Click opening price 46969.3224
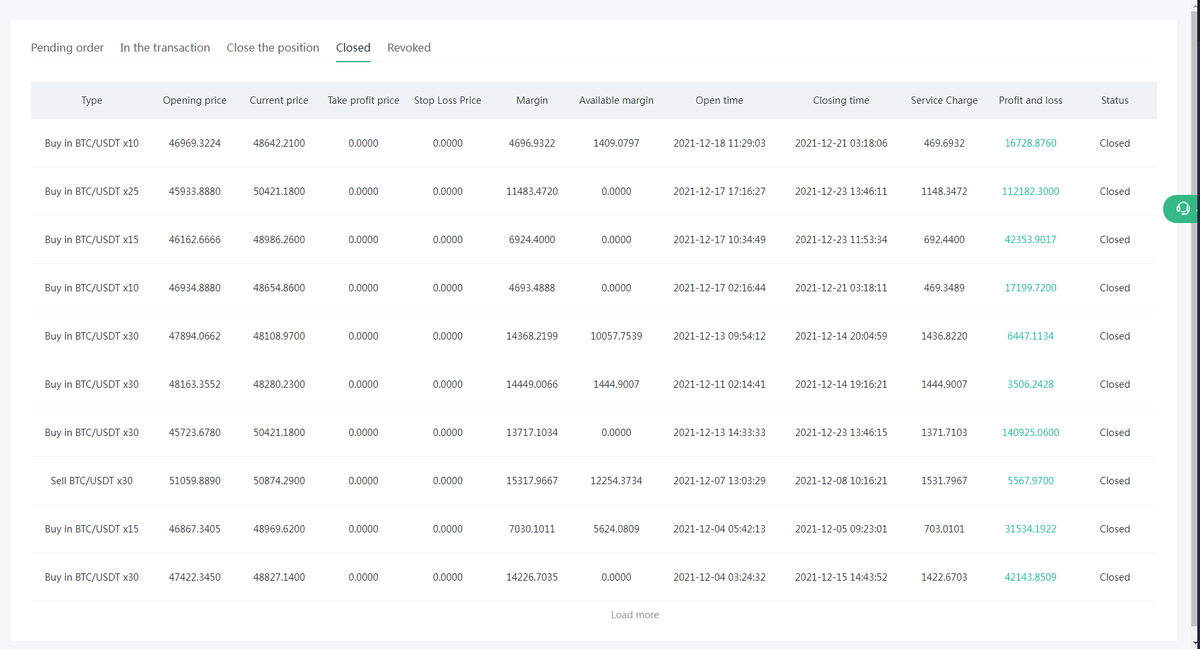The height and width of the screenshot is (649, 1200). point(195,143)
